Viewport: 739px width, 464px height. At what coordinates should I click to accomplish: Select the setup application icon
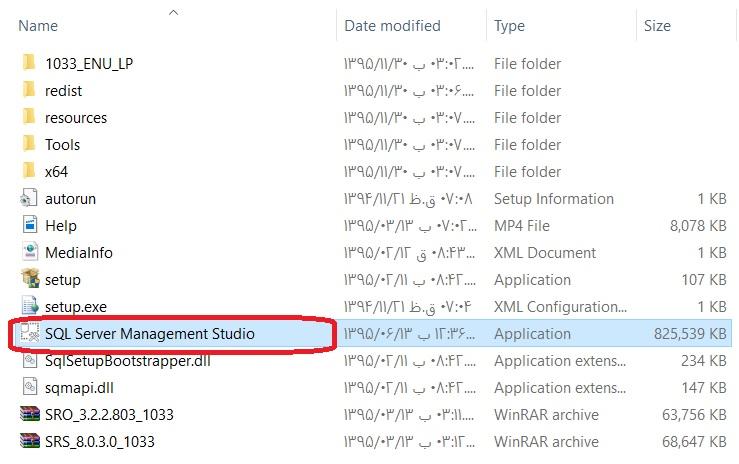[29, 280]
